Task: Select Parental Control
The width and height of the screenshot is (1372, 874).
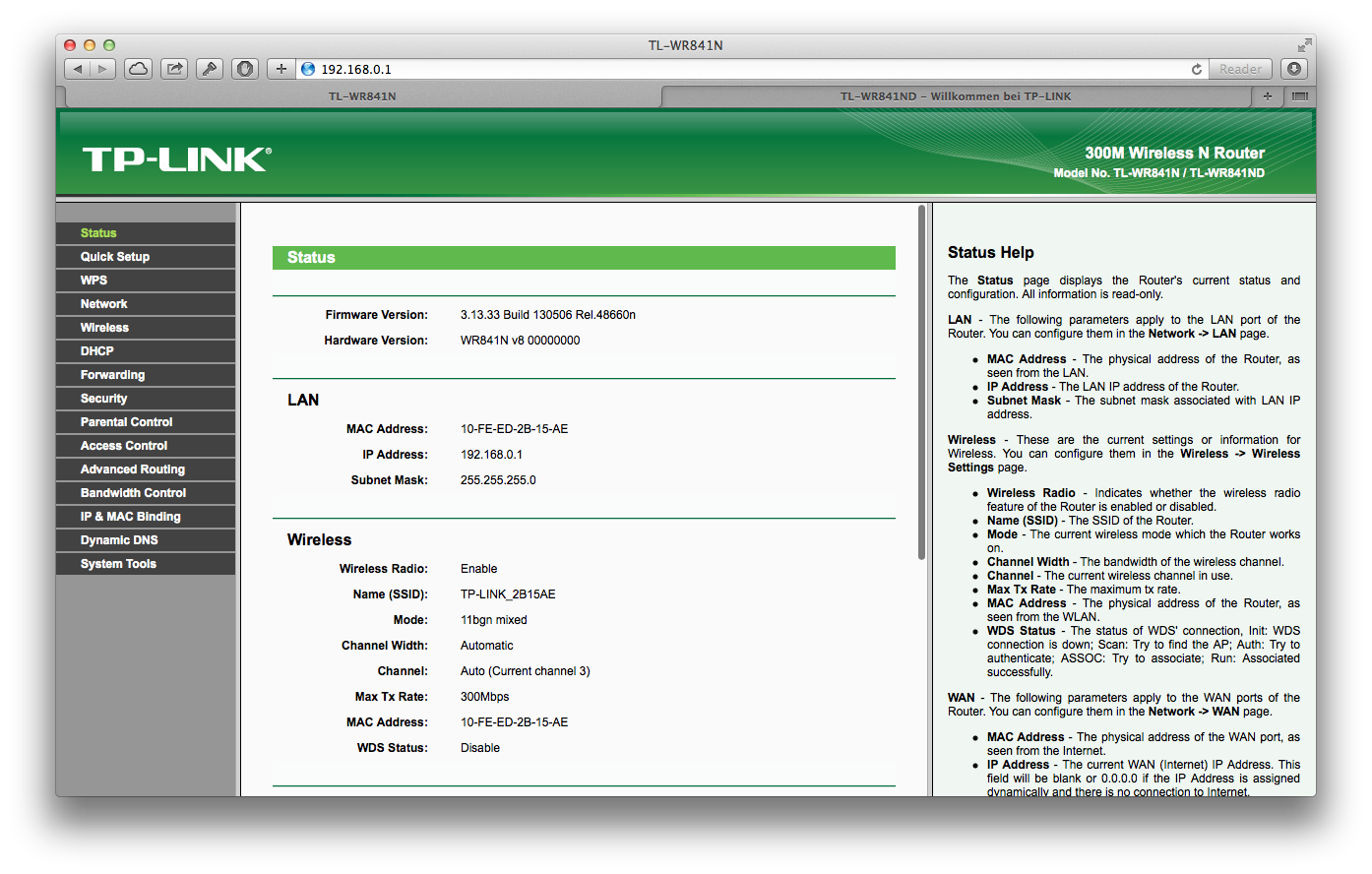Action: (x=146, y=422)
